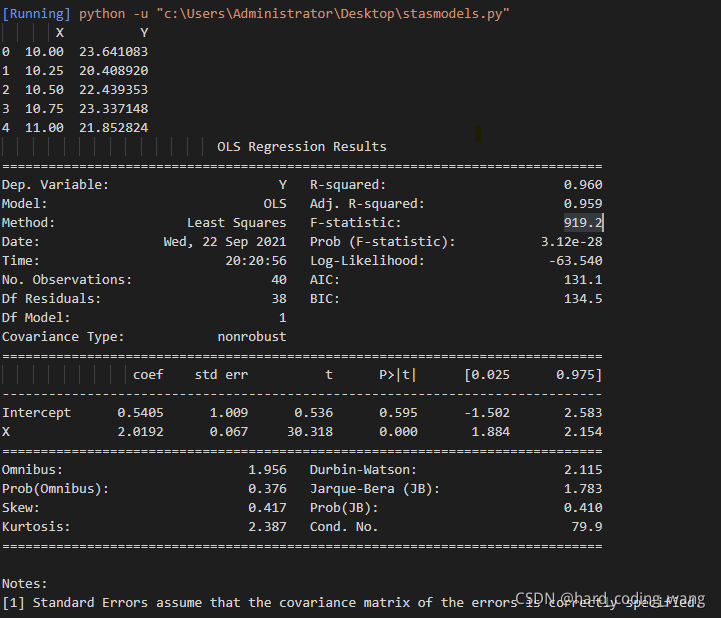Viewport: 721px width, 618px height.
Task: Click Intercept upper bound 2.583
Action: (x=583, y=412)
